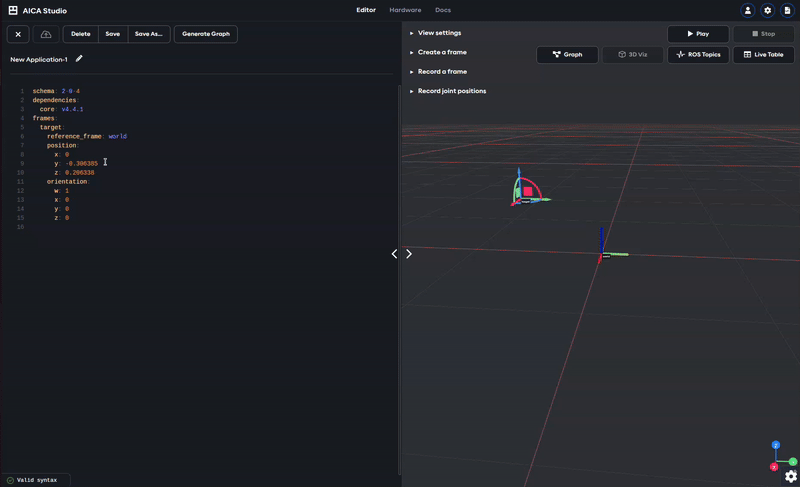Click the reference_frame: world line

pyautogui.click(x=87, y=136)
